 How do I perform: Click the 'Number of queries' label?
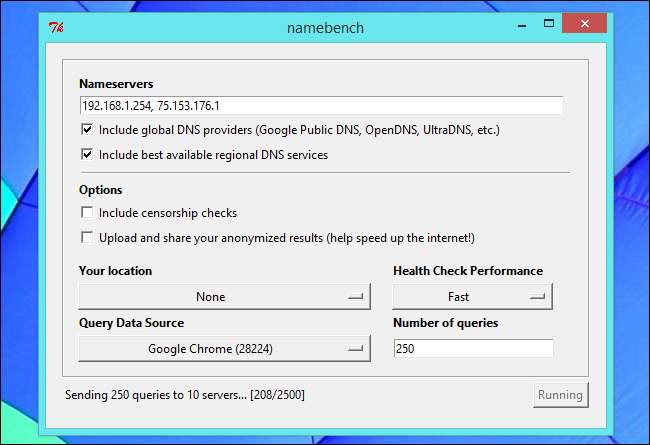[446, 323]
